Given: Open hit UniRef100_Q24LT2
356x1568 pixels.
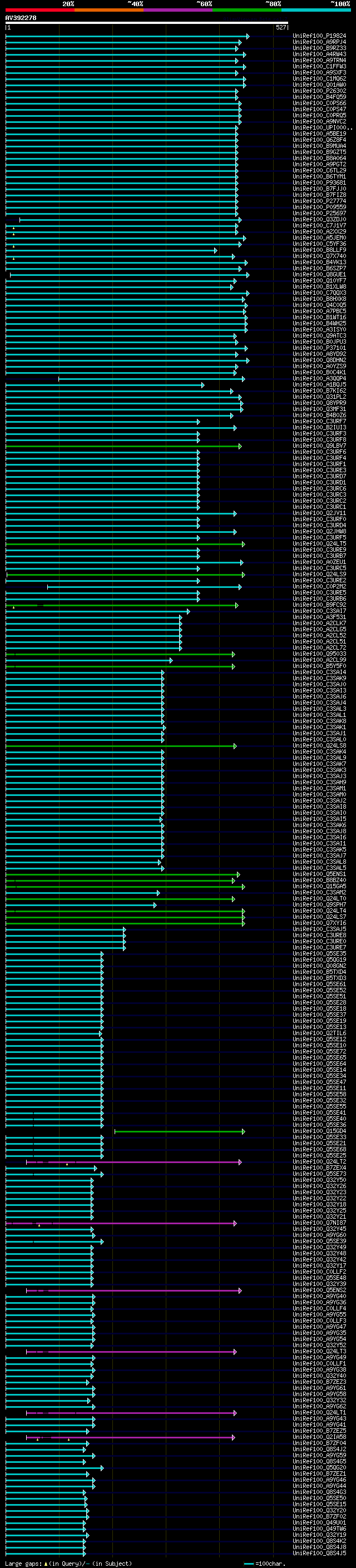Looking at the screenshot, I should pyautogui.click(x=319, y=1161).
